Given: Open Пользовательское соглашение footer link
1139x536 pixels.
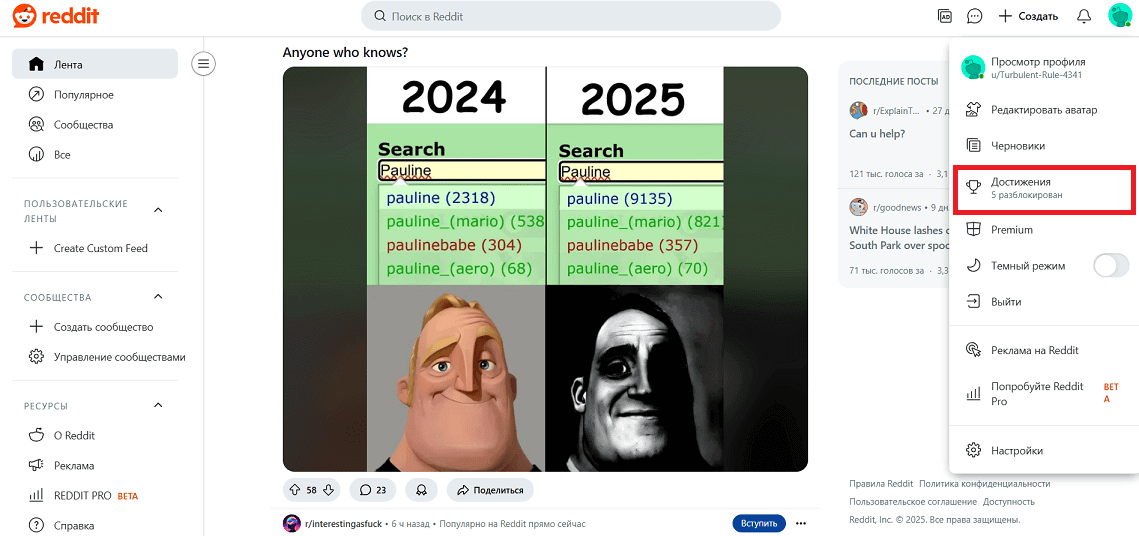Looking at the screenshot, I should [x=913, y=502].
